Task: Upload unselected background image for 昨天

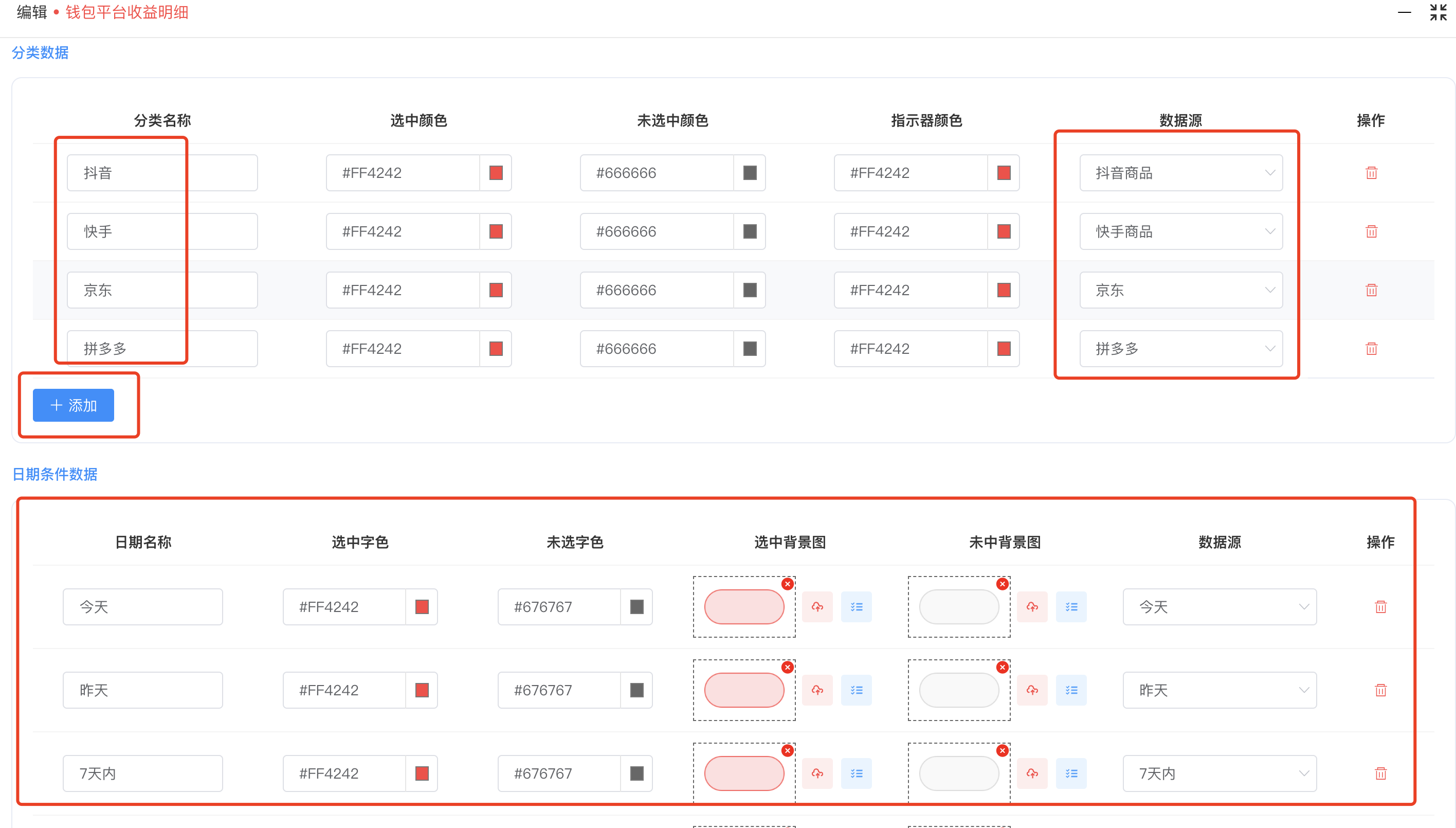Action: pyautogui.click(x=1032, y=690)
